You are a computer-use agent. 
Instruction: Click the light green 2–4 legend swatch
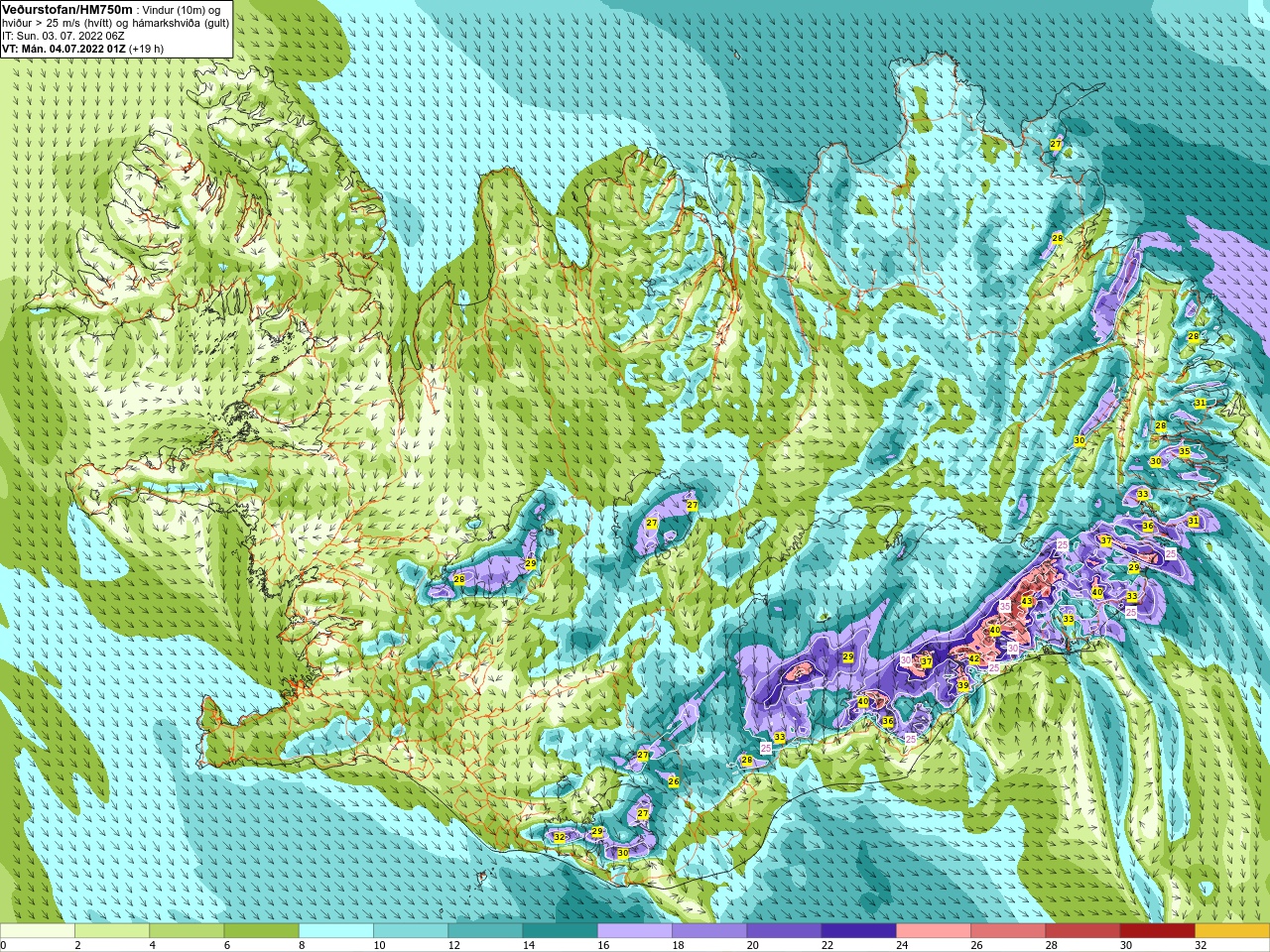(x=112, y=931)
